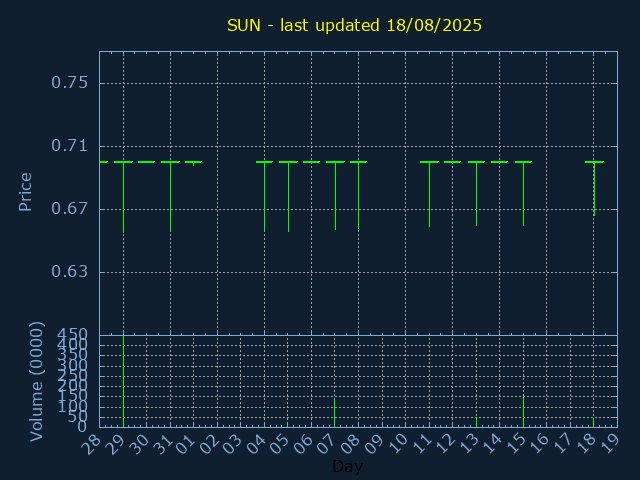640x480 pixels.
Task: Click the price bar for day 31
Action: tap(171, 197)
